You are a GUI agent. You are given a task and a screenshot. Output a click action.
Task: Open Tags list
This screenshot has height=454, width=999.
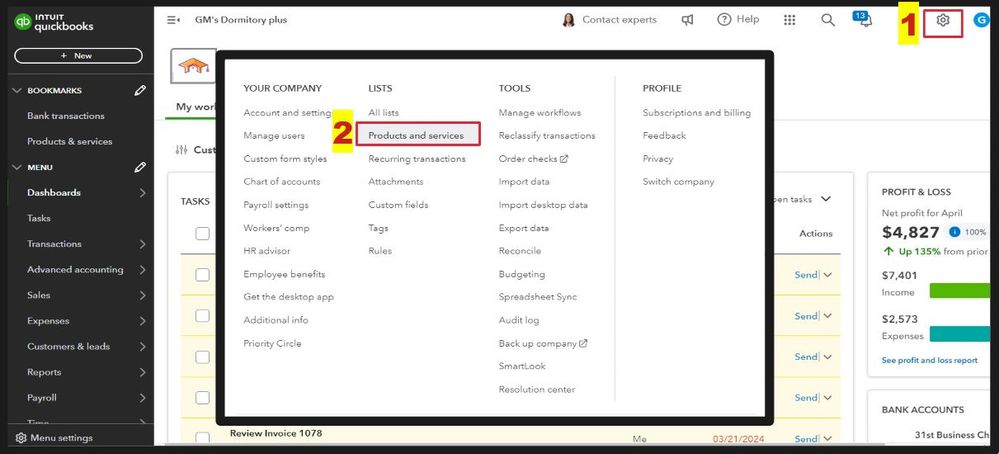tap(378, 228)
